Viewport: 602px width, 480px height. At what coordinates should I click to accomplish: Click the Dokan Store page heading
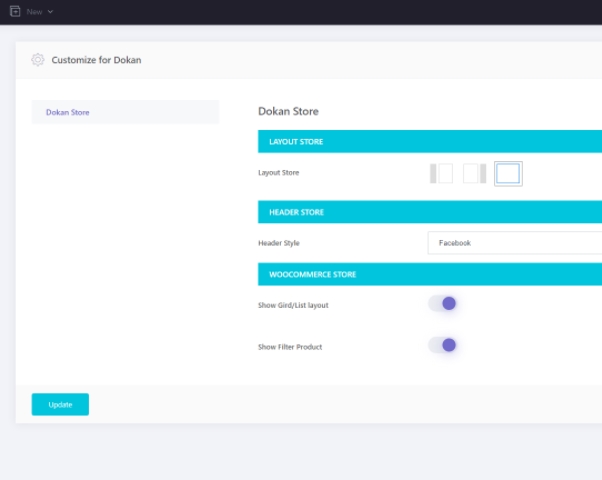point(288,111)
